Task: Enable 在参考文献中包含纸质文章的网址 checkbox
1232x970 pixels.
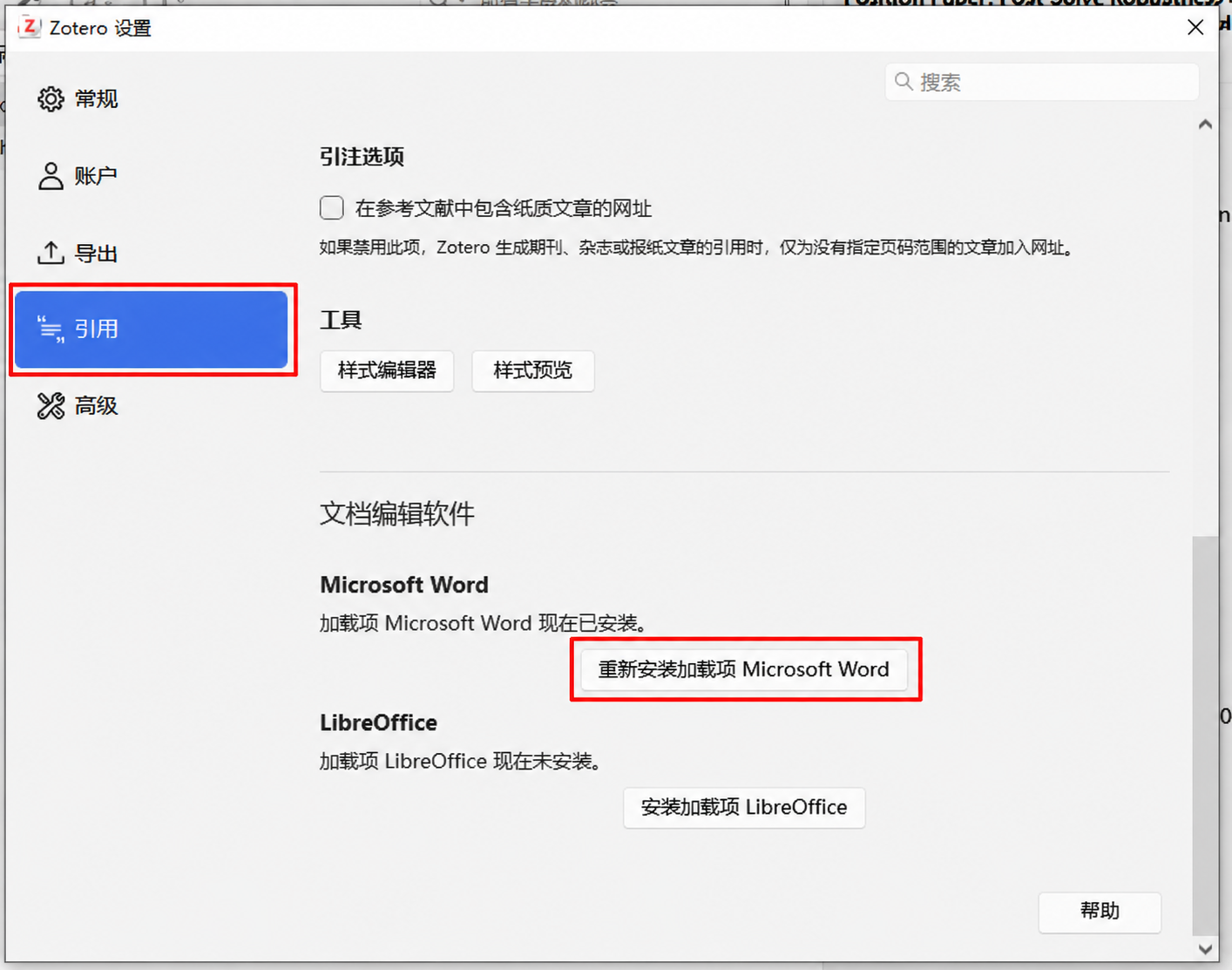Action: tap(331, 207)
